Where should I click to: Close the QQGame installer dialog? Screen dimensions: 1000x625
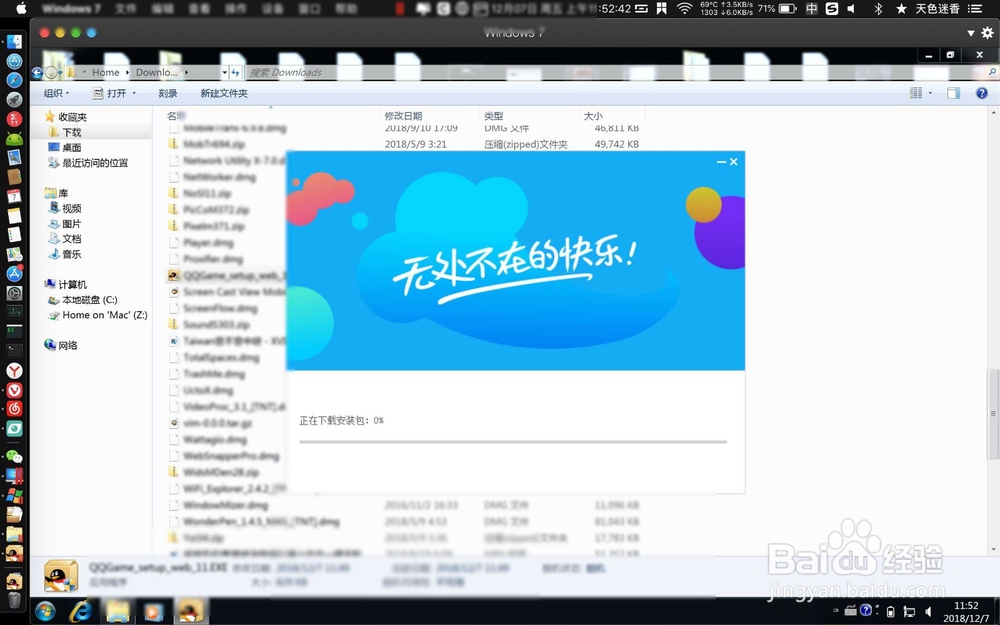click(x=733, y=162)
